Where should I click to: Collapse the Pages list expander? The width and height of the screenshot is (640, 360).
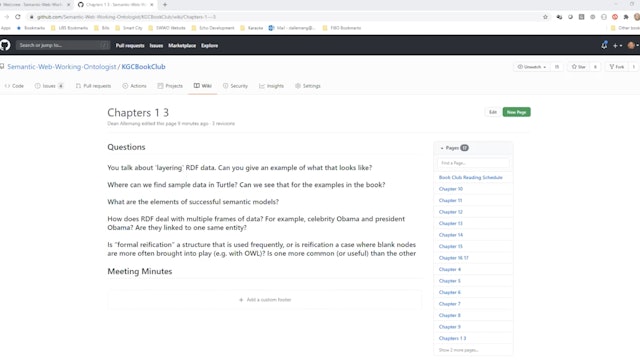(442, 148)
